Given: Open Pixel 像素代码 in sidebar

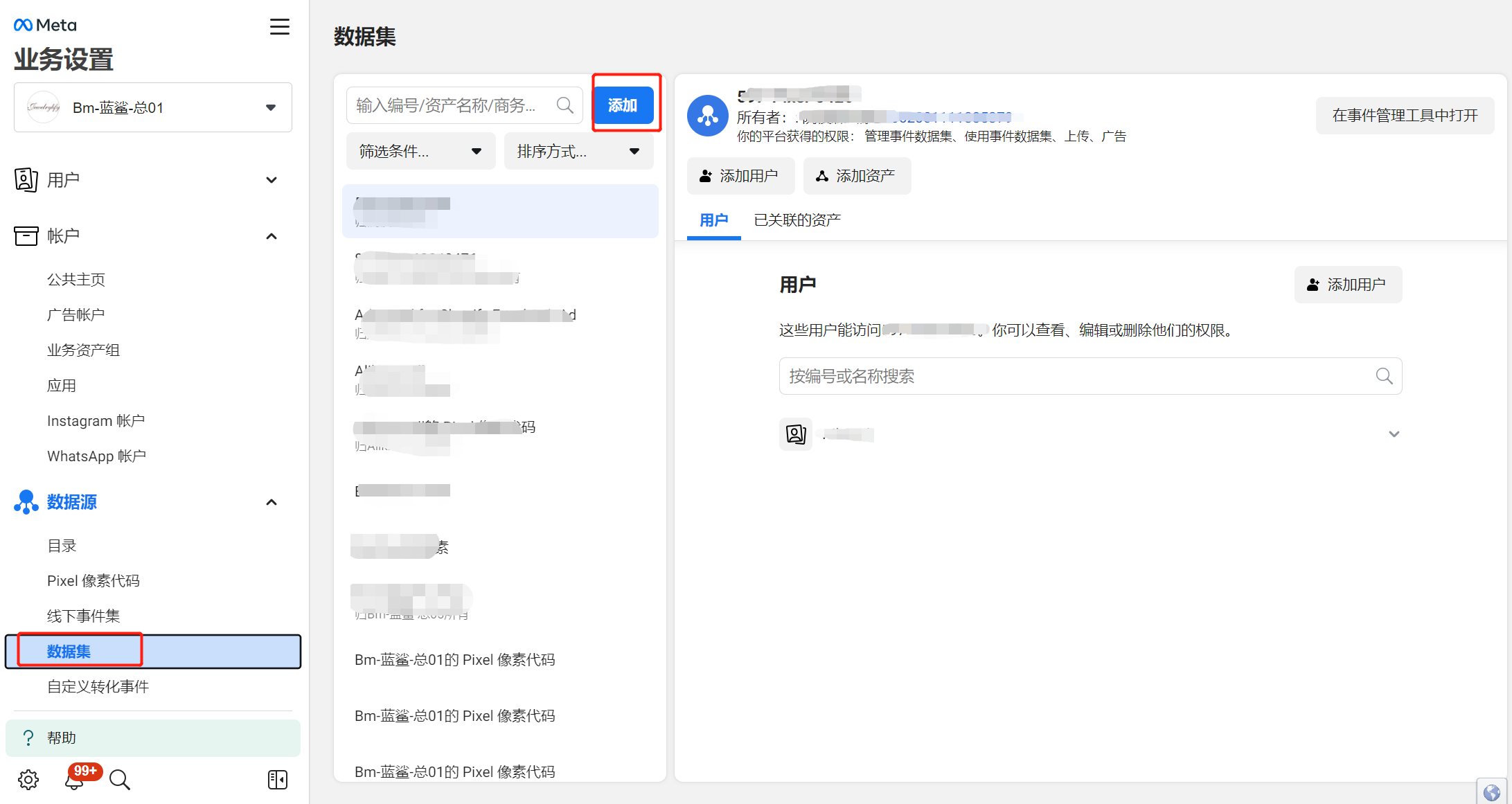Looking at the screenshot, I should coord(94,581).
